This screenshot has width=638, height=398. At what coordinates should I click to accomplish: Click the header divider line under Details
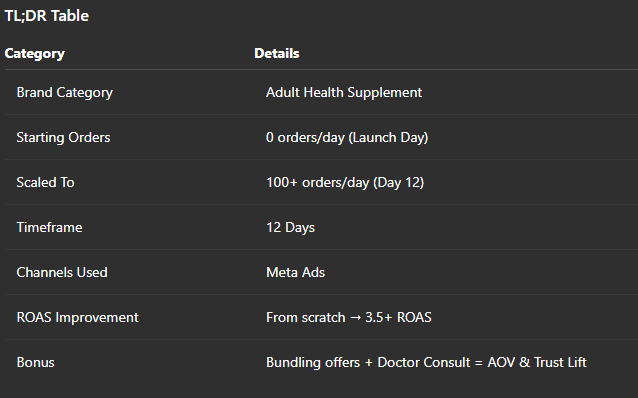(446, 70)
